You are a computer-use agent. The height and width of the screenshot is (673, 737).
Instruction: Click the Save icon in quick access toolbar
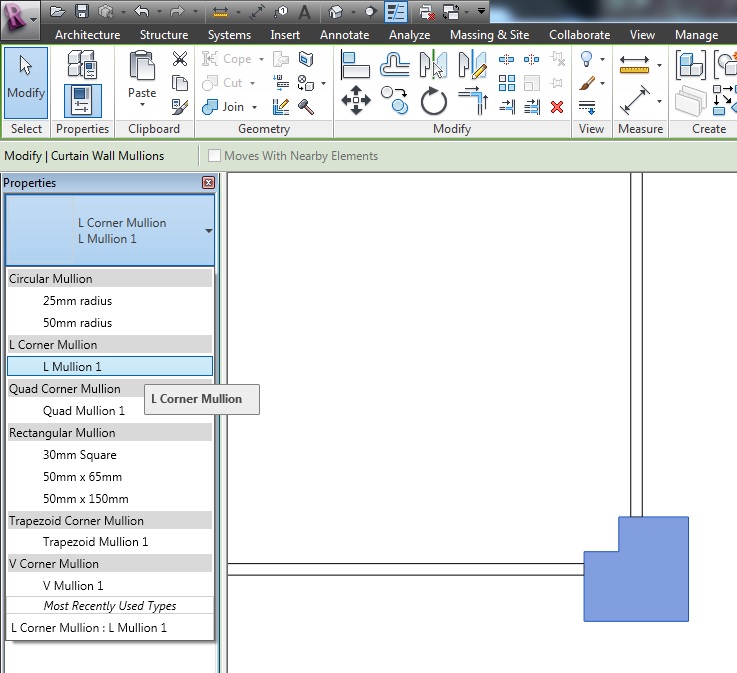pyautogui.click(x=82, y=11)
